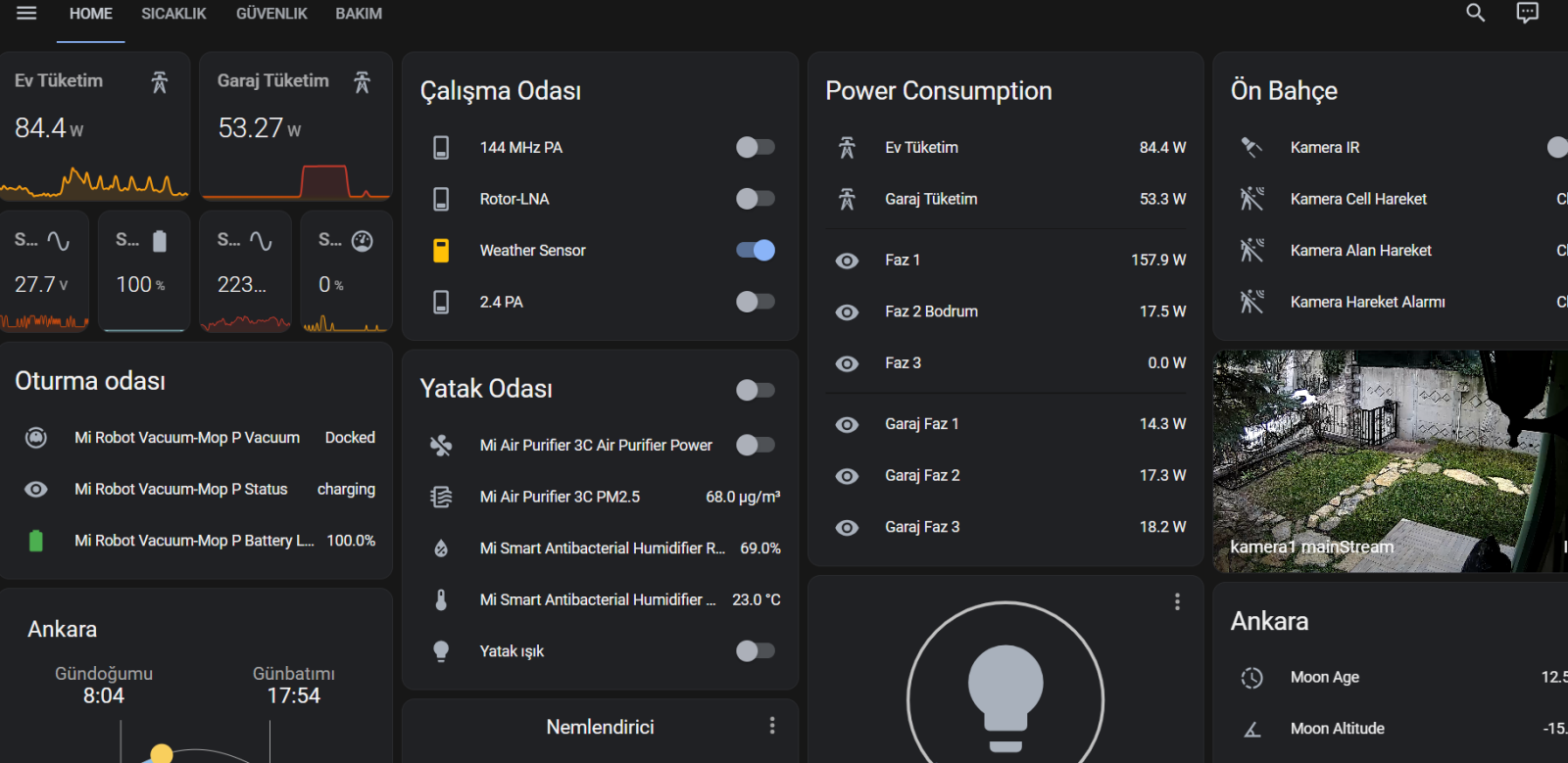The height and width of the screenshot is (763, 1568).
Task: Open the hamburger sidebar menu
Action: (26, 14)
